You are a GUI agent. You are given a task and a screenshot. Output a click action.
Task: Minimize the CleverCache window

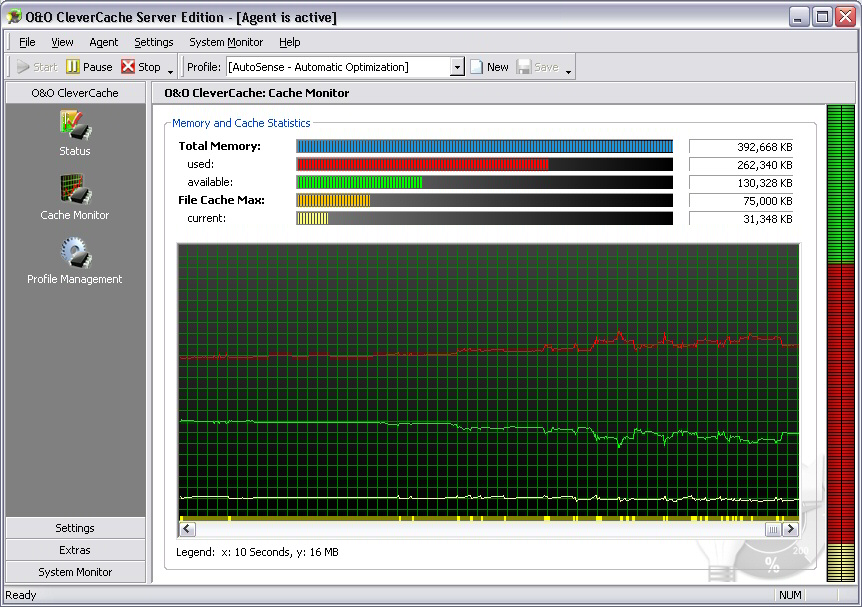[x=799, y=17]
